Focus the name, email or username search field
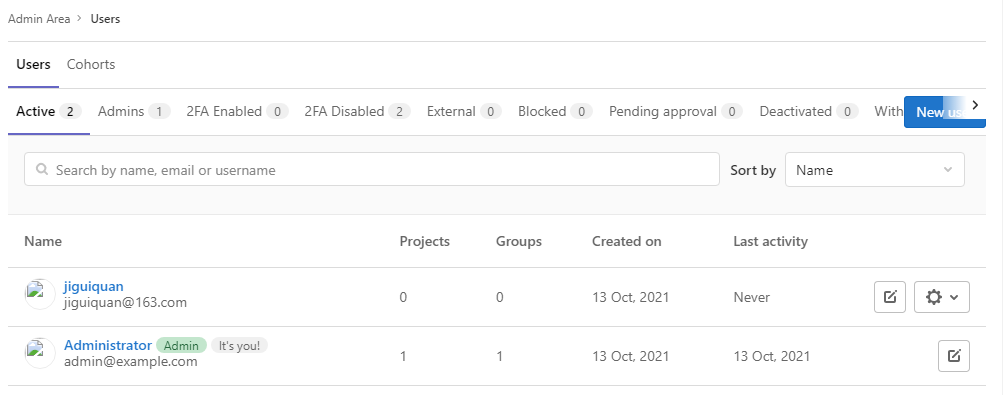Viewport: 1003px width, 395px height. 372,169
